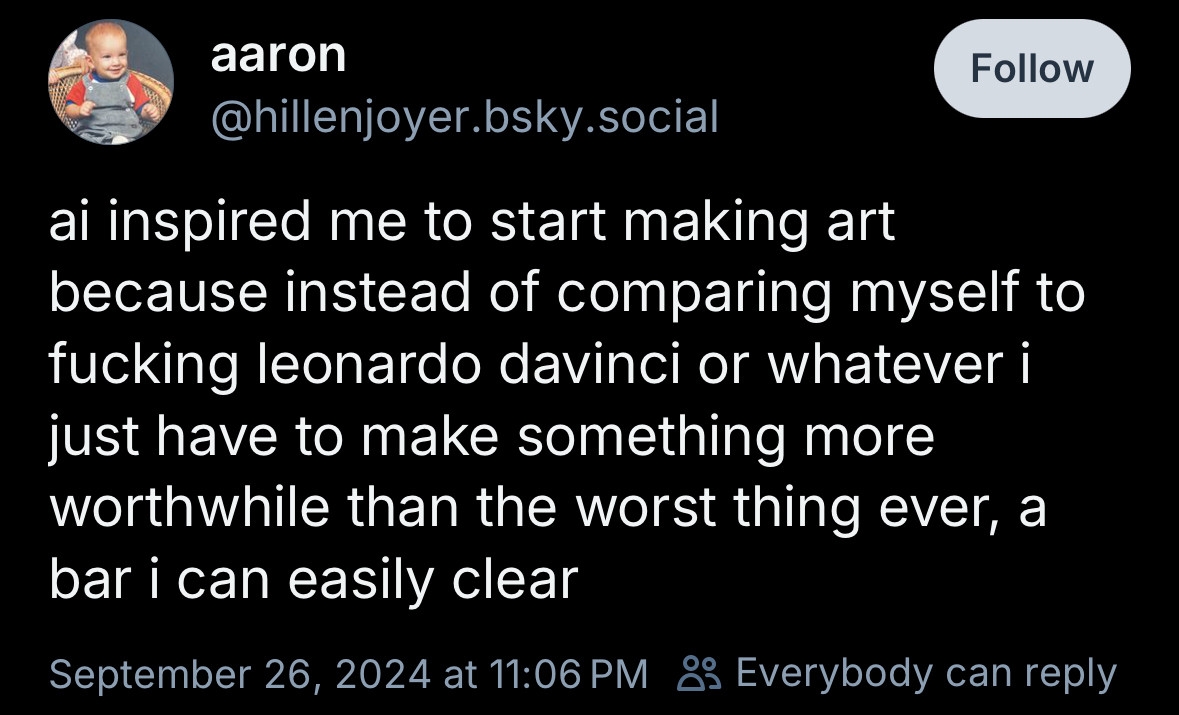This screenshot has width=1179, height=715.
Task: Open the @hillenjoyer.bsky.social handle
Action: point(465,118)
